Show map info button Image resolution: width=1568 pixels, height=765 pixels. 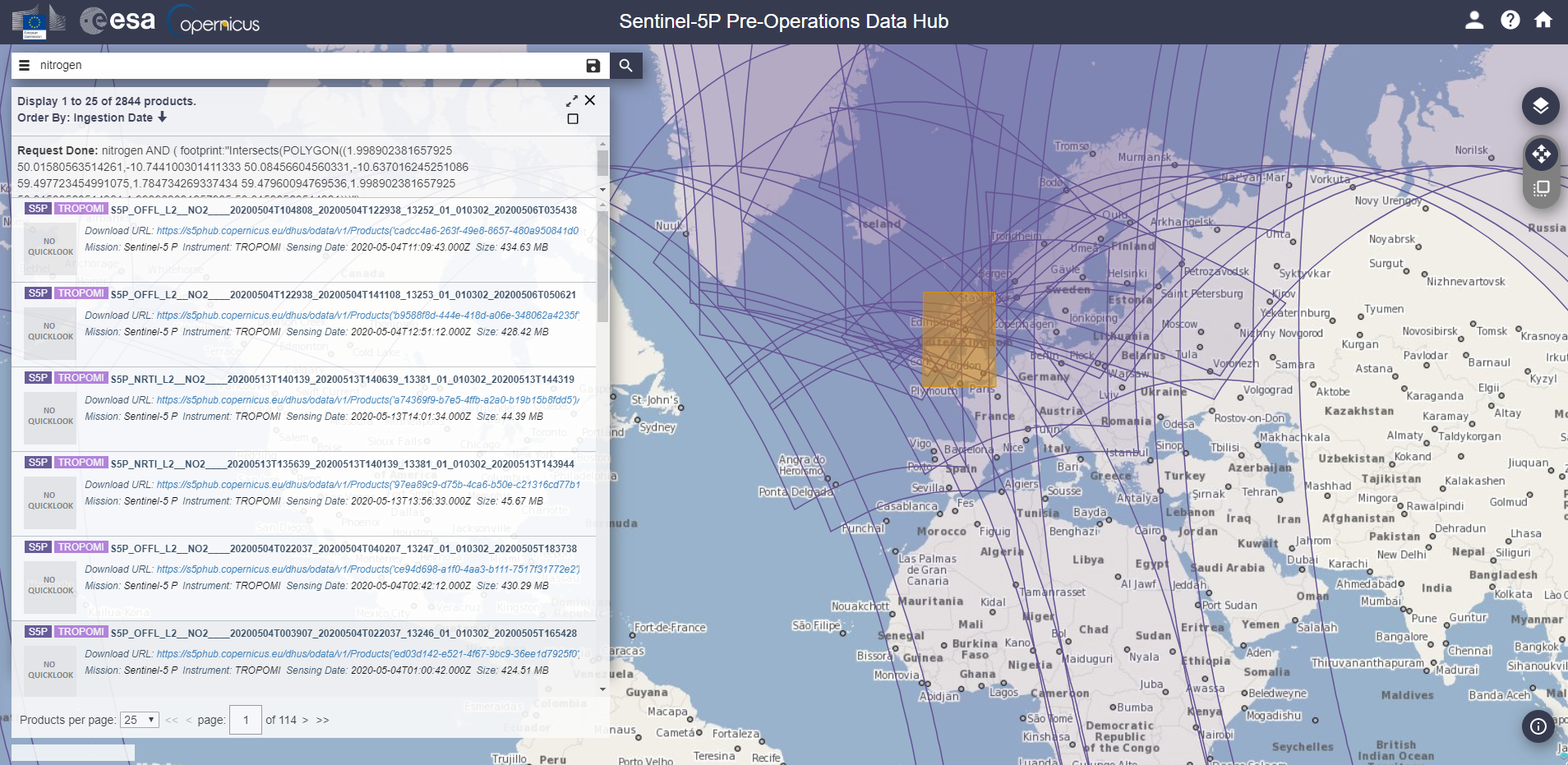pyautogui.click(x=1538, y=726)
